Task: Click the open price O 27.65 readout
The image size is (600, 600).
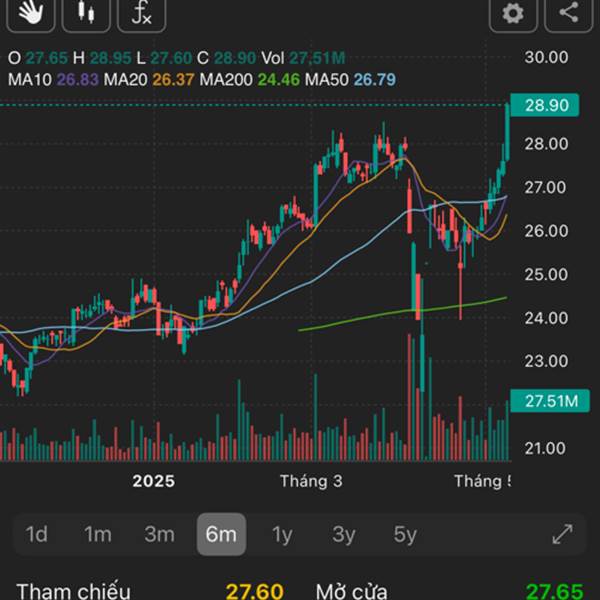Action: point(38,58)
